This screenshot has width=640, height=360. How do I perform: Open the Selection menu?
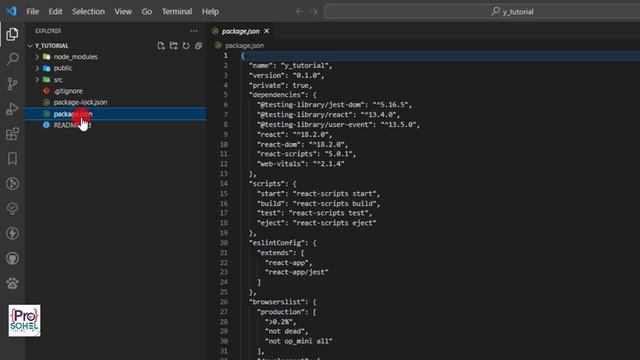88,11
